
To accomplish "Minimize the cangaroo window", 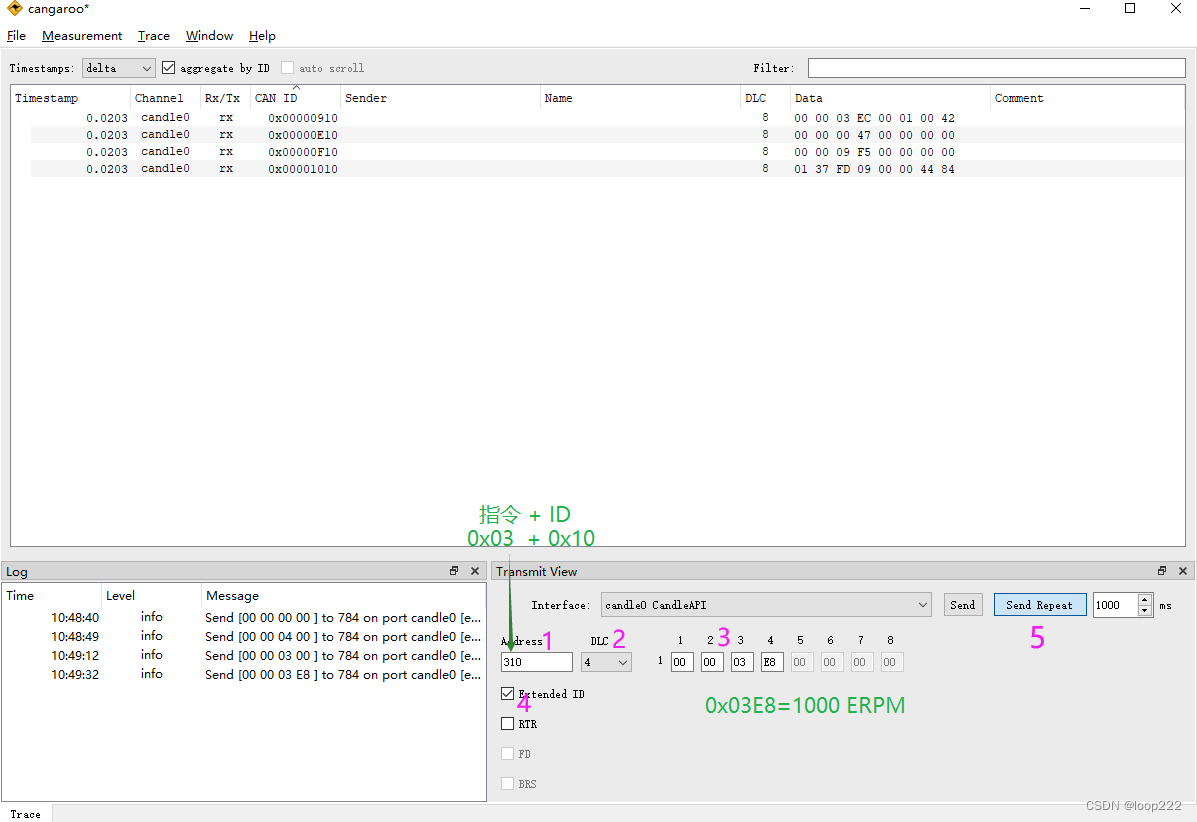I will (x=1085, y=8).
